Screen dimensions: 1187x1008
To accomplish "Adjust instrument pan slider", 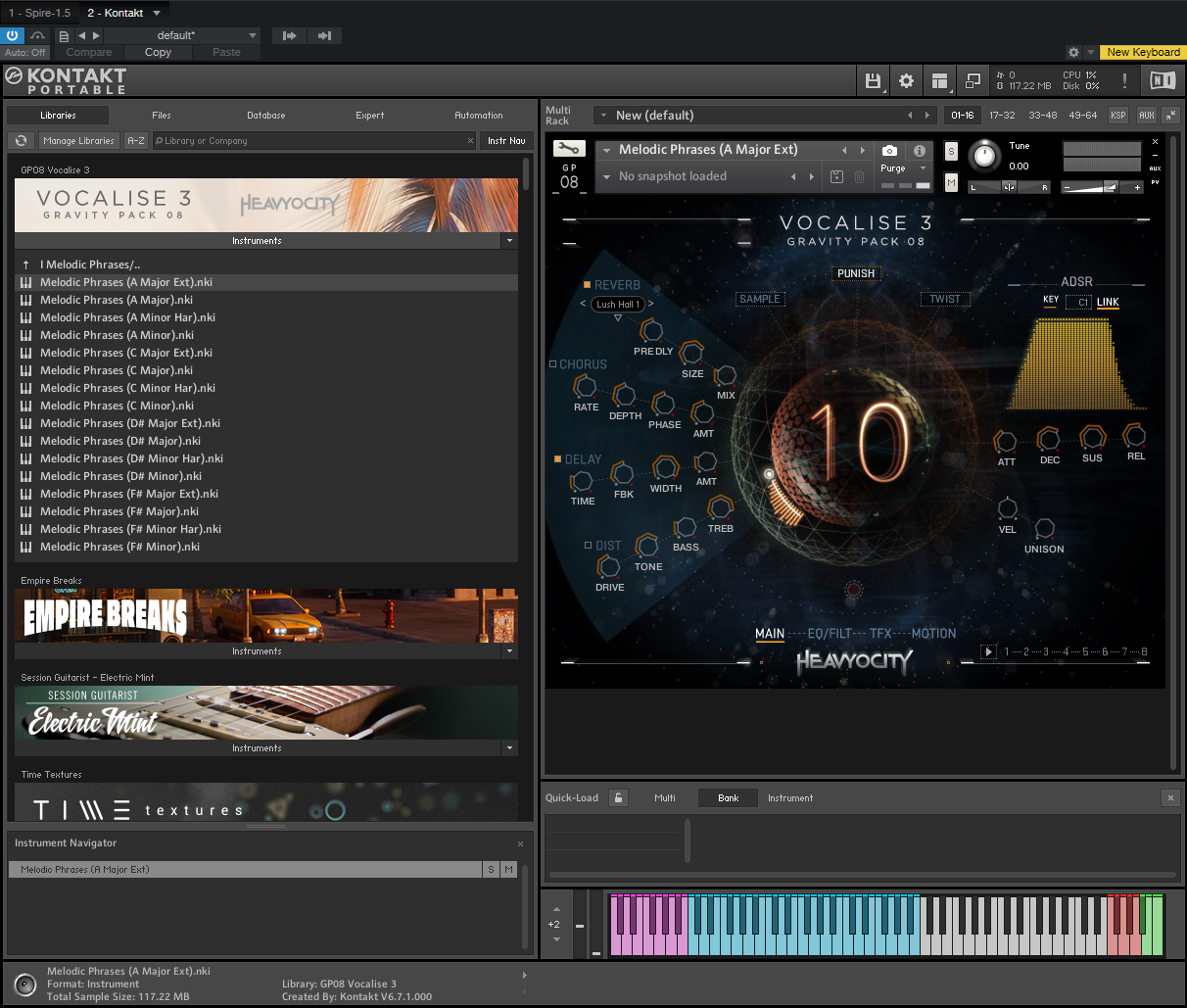I will coord(1009,186).
